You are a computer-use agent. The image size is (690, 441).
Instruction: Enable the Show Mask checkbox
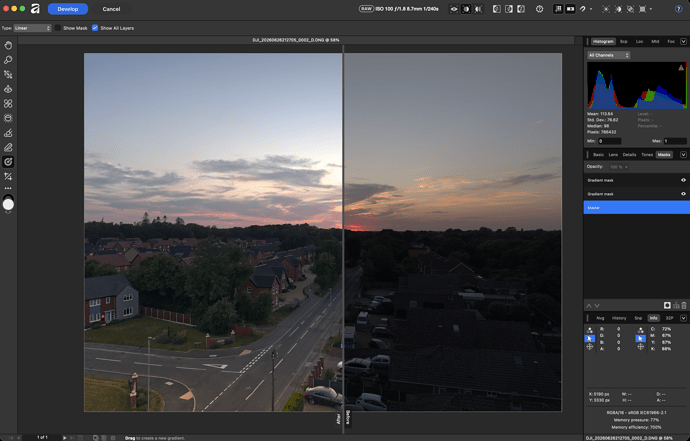pos(58,28)
